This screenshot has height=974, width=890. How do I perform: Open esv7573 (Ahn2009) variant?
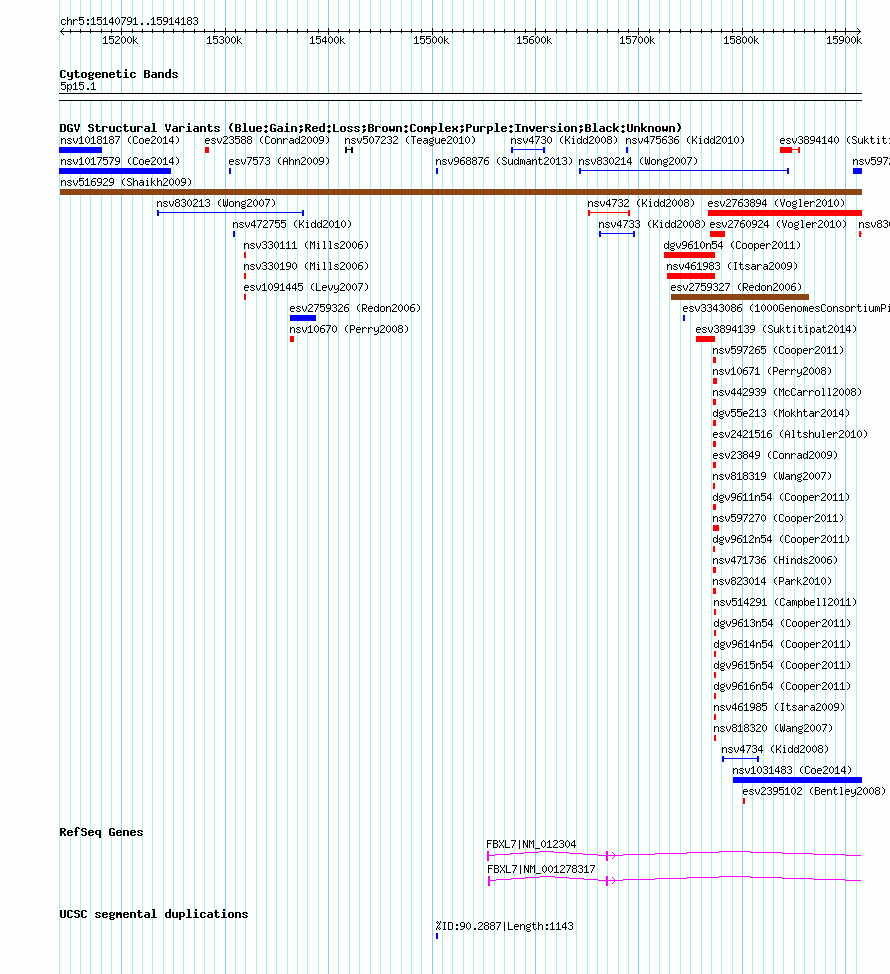279,162
